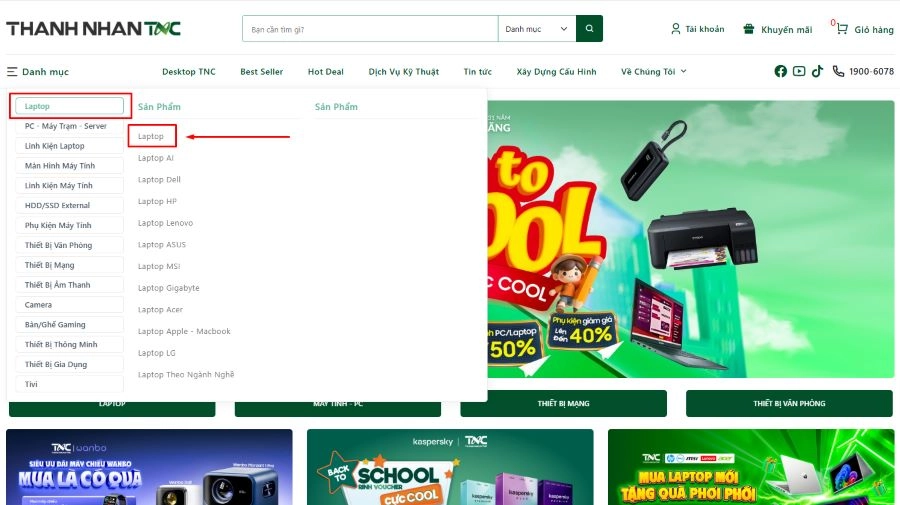Open the Laptop AI link
900x505 pixels.
[156, 158]
